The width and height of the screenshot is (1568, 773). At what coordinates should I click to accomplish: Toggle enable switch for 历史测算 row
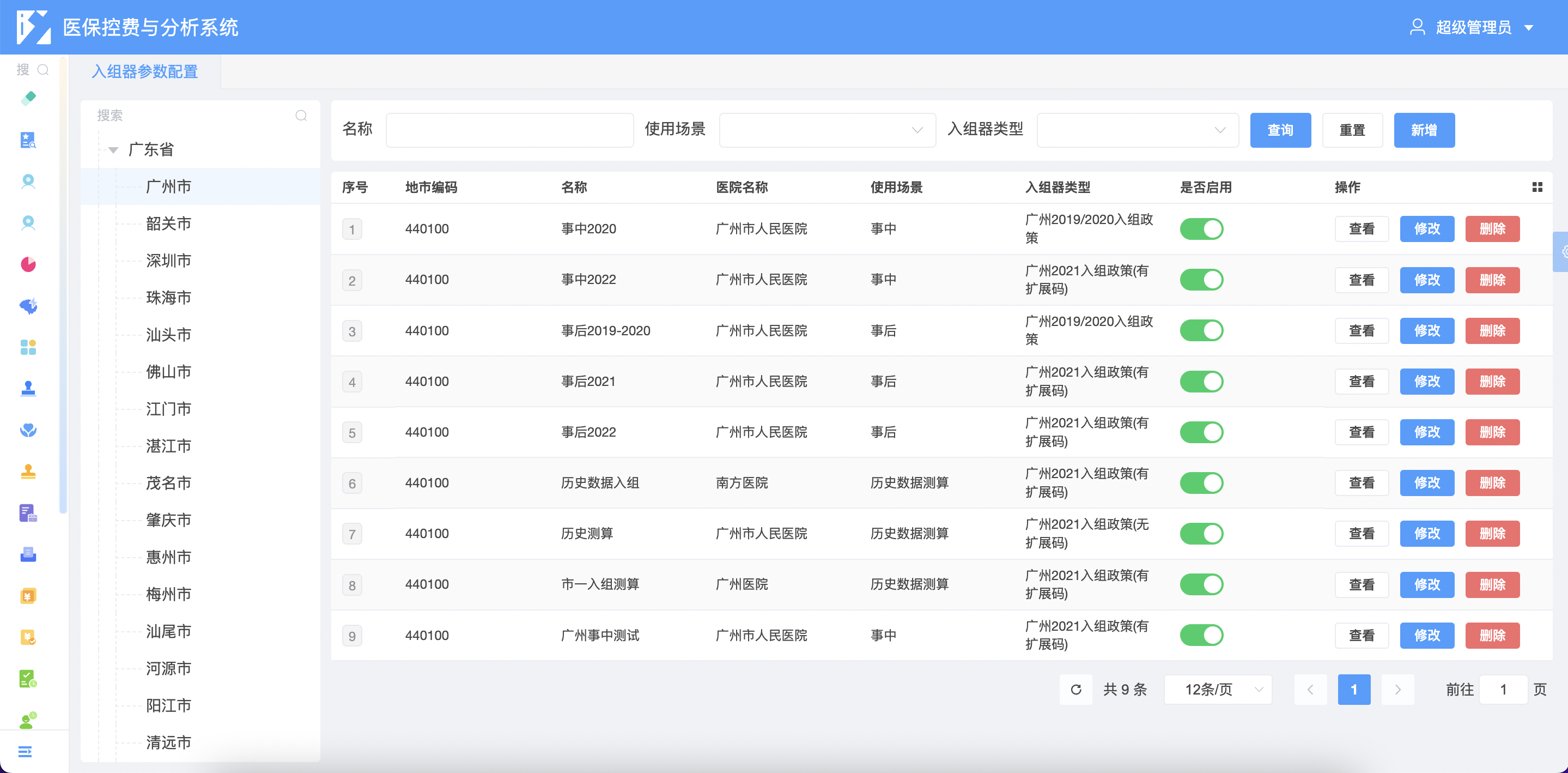click(1201, 534)
